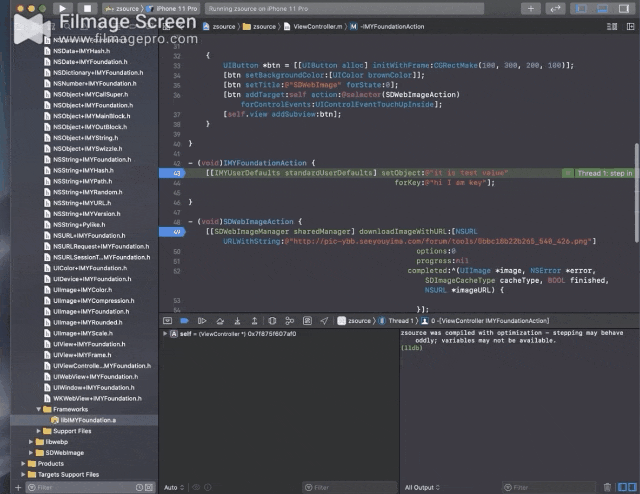Click the add file plus button in navigator
The image size is (640, 494).
tap(18, 487)
